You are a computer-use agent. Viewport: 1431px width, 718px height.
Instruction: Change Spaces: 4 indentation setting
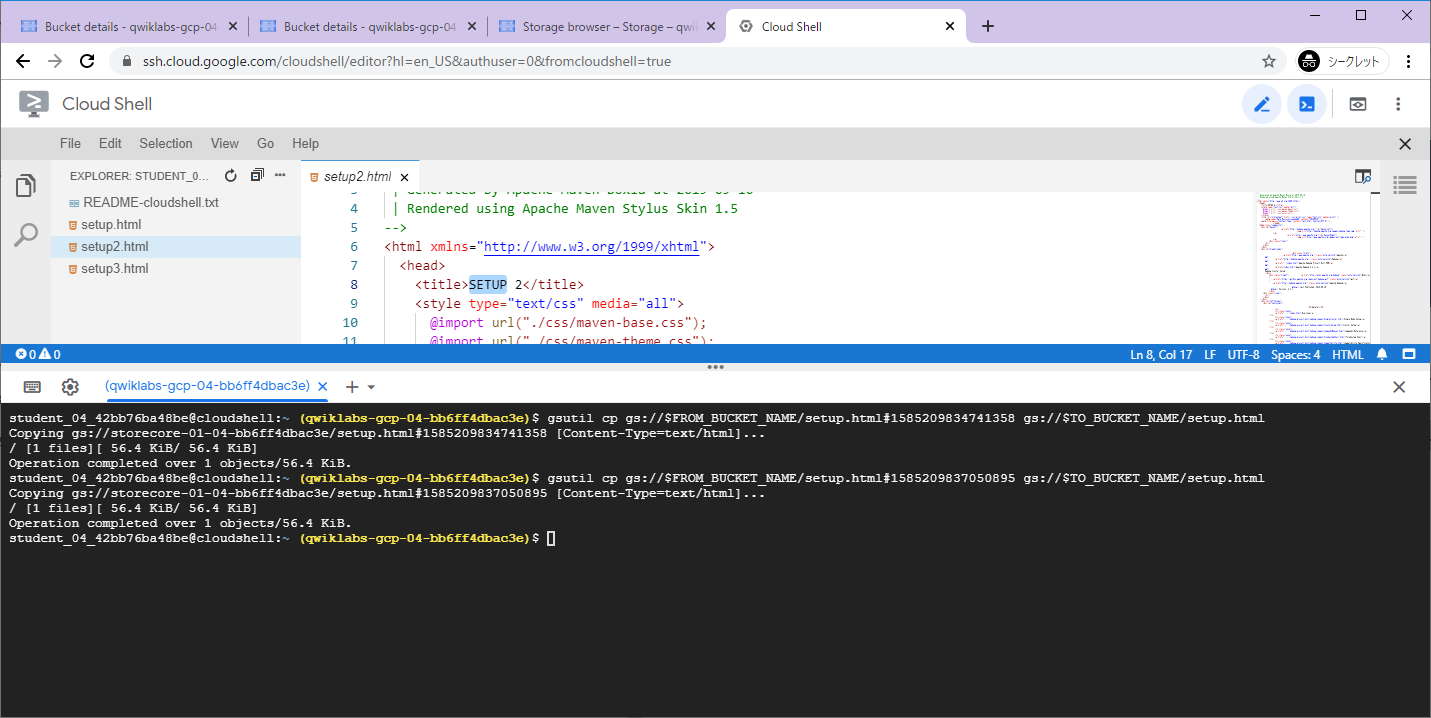(x=1296, y=354)
